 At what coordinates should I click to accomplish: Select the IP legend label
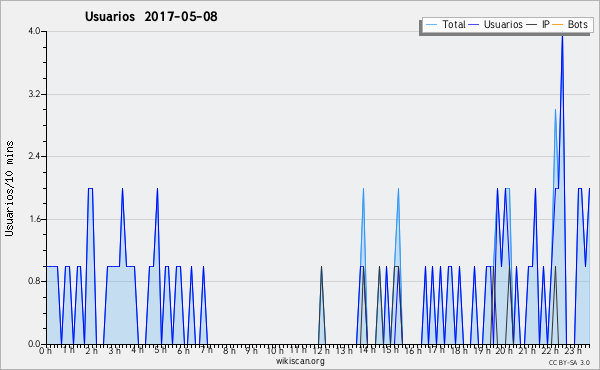tap(546, 24)
